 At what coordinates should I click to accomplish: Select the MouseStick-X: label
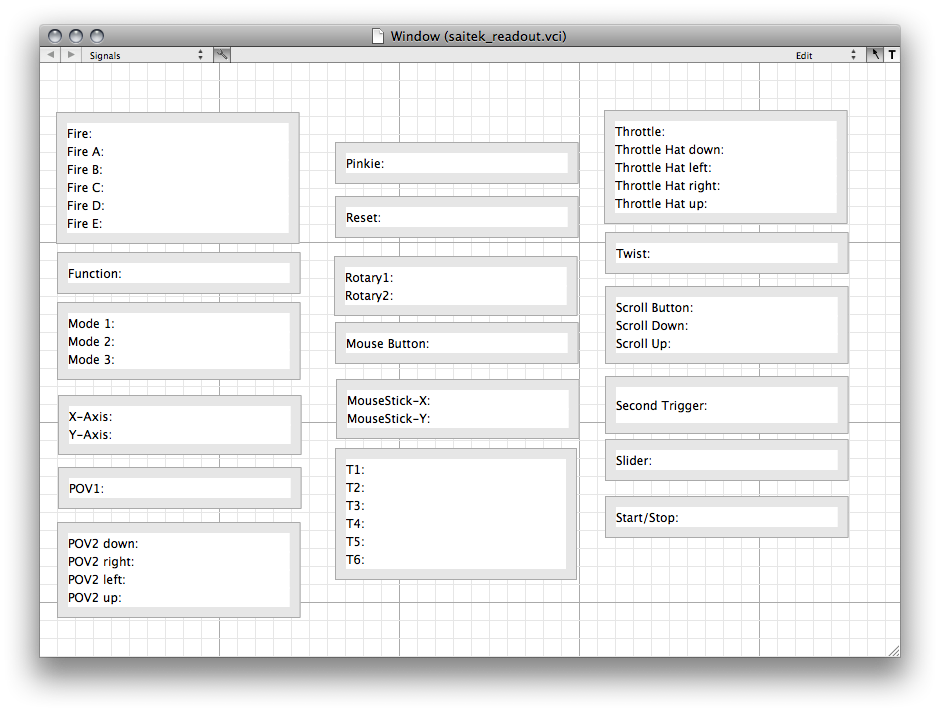[388, 400]
